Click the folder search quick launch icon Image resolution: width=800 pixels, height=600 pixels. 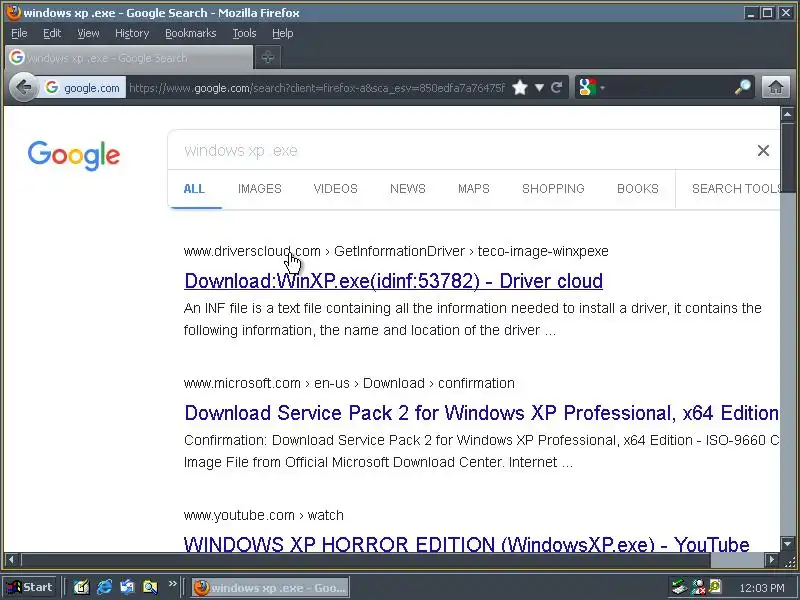(150, 587)
